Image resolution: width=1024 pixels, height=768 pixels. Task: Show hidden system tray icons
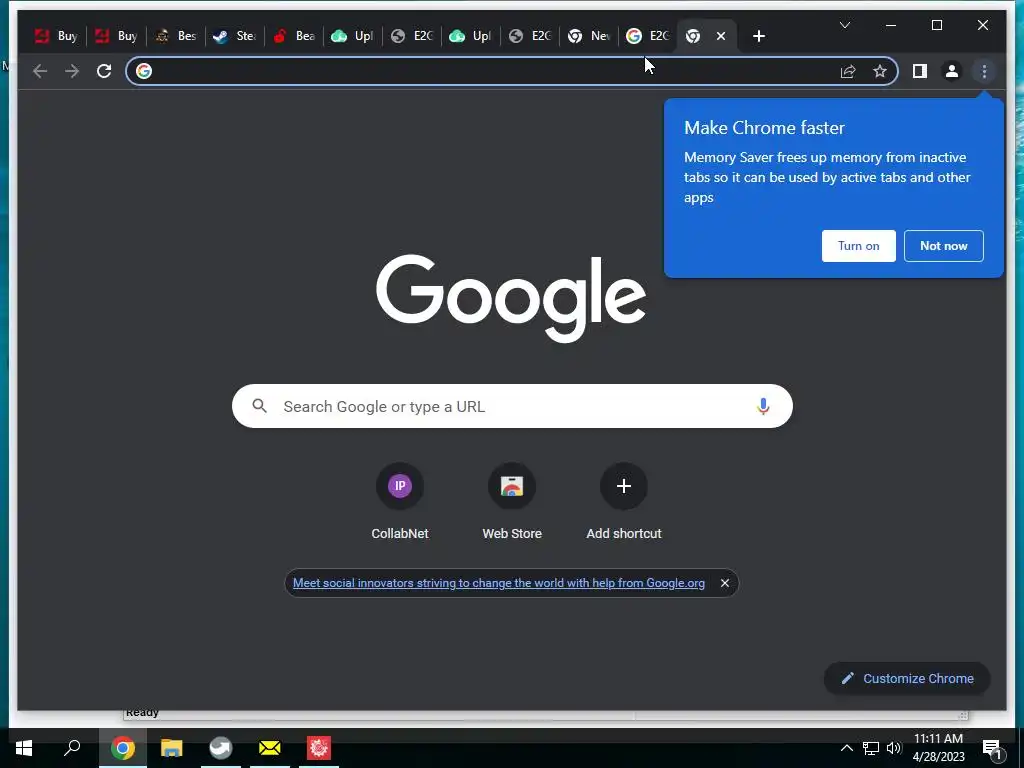point(846,748)
